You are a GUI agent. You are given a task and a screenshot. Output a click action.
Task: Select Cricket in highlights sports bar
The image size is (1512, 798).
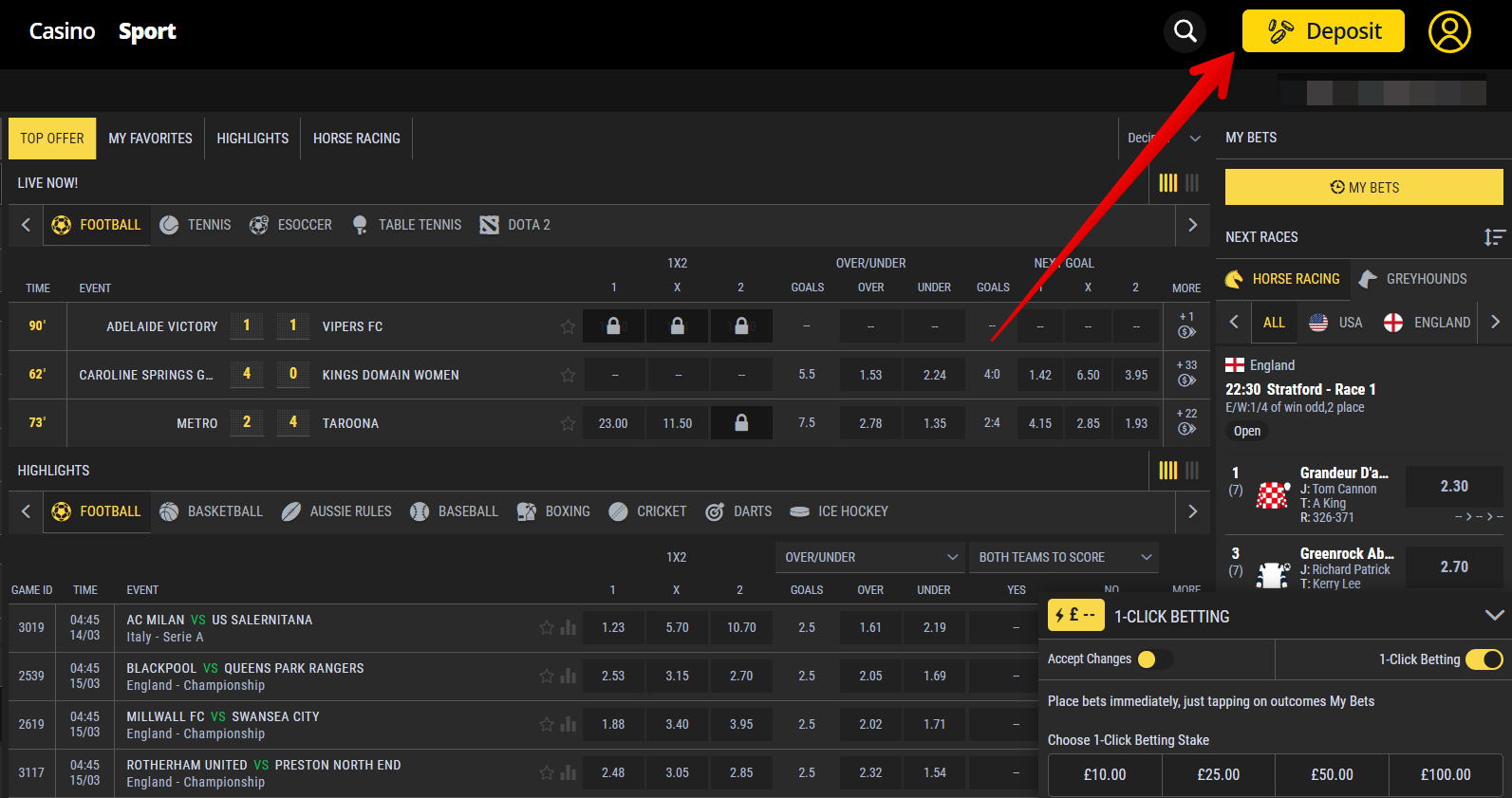tap(647, 511)
